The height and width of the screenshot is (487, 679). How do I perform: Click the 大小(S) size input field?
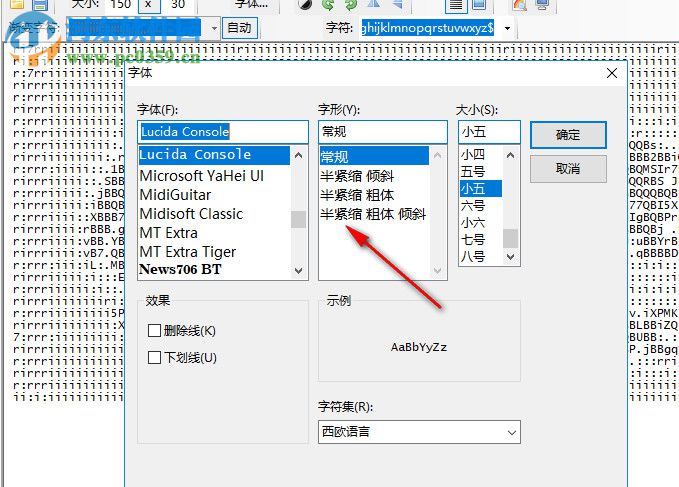click(x=489, y=132)
